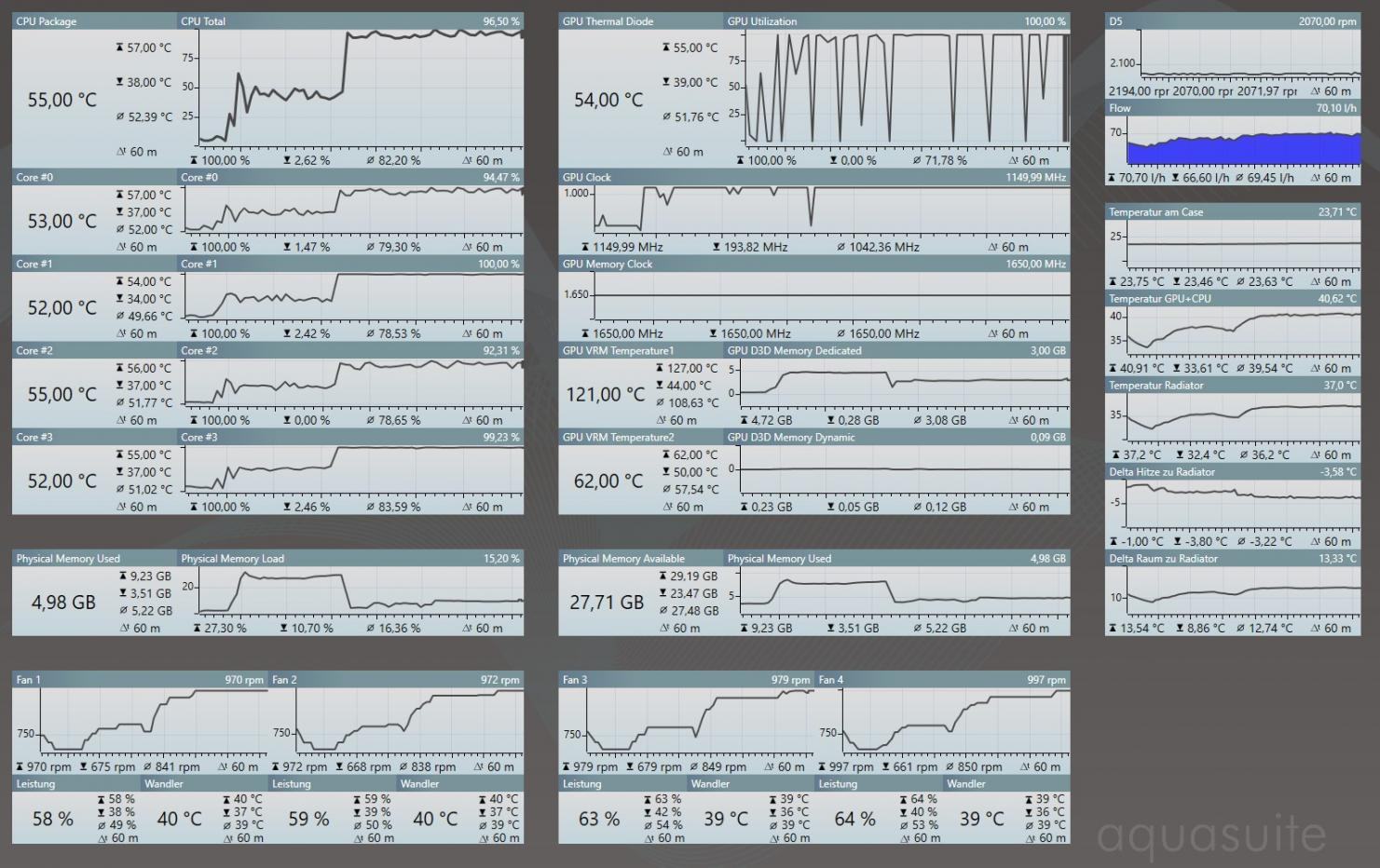Screen dimensions: 1380x868
Task: Click the GPU Utilization chart
Action: pos(907,90)
